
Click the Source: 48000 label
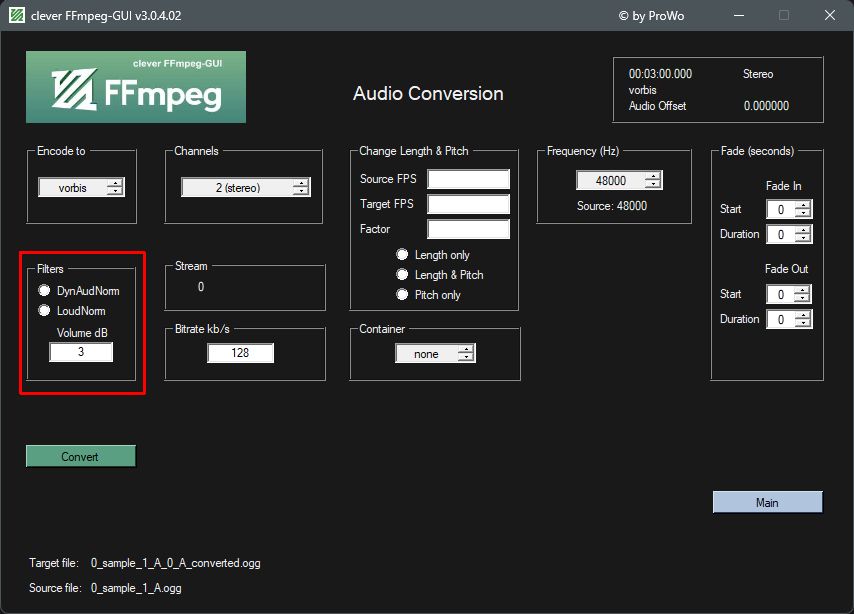coord(612,206)
